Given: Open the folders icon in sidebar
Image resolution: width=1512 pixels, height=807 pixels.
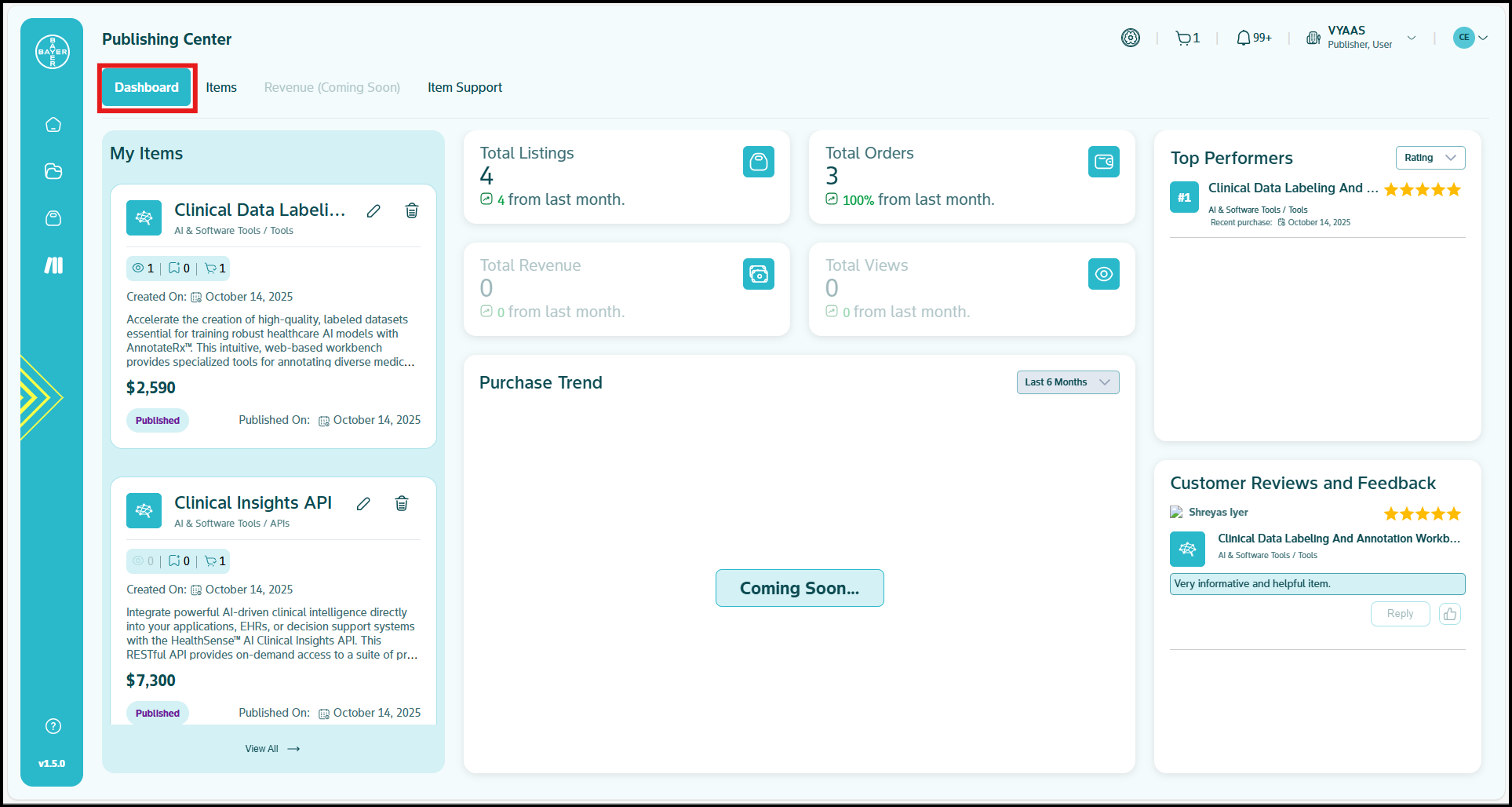Looking at the screenshot, I should [x=53, y=171].
